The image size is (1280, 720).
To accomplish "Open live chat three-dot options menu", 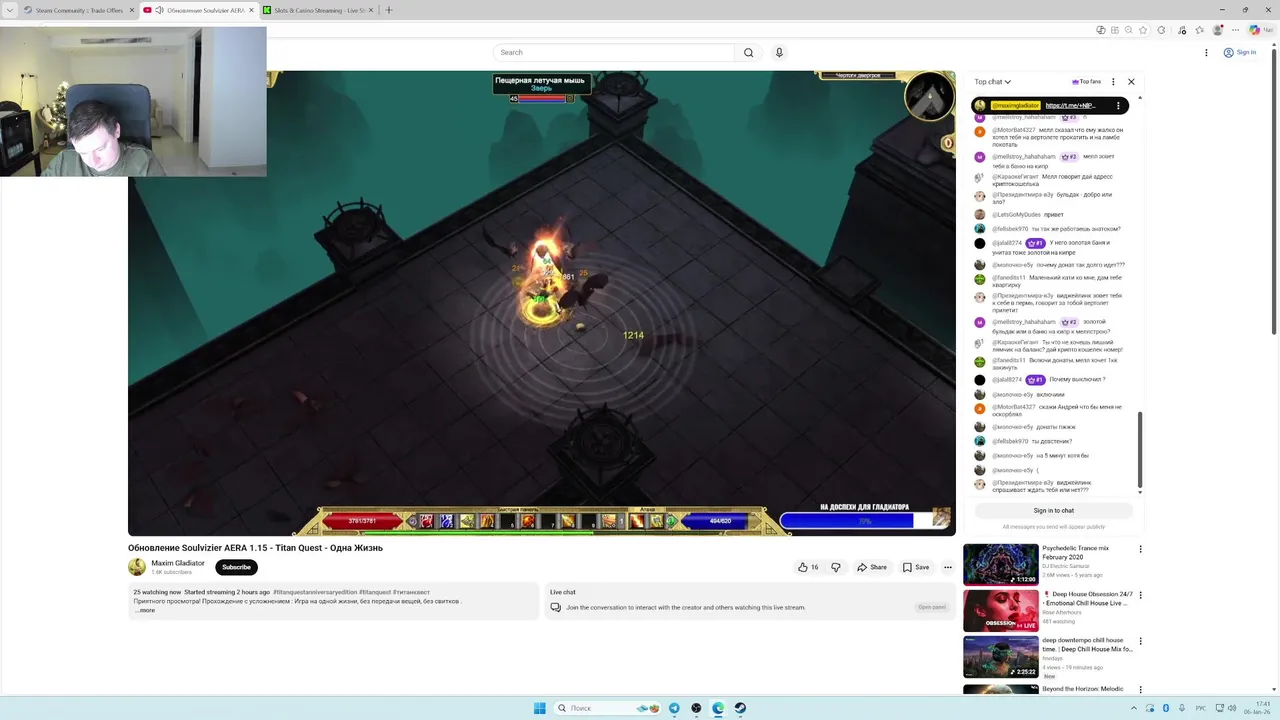I will point(1113,82).
